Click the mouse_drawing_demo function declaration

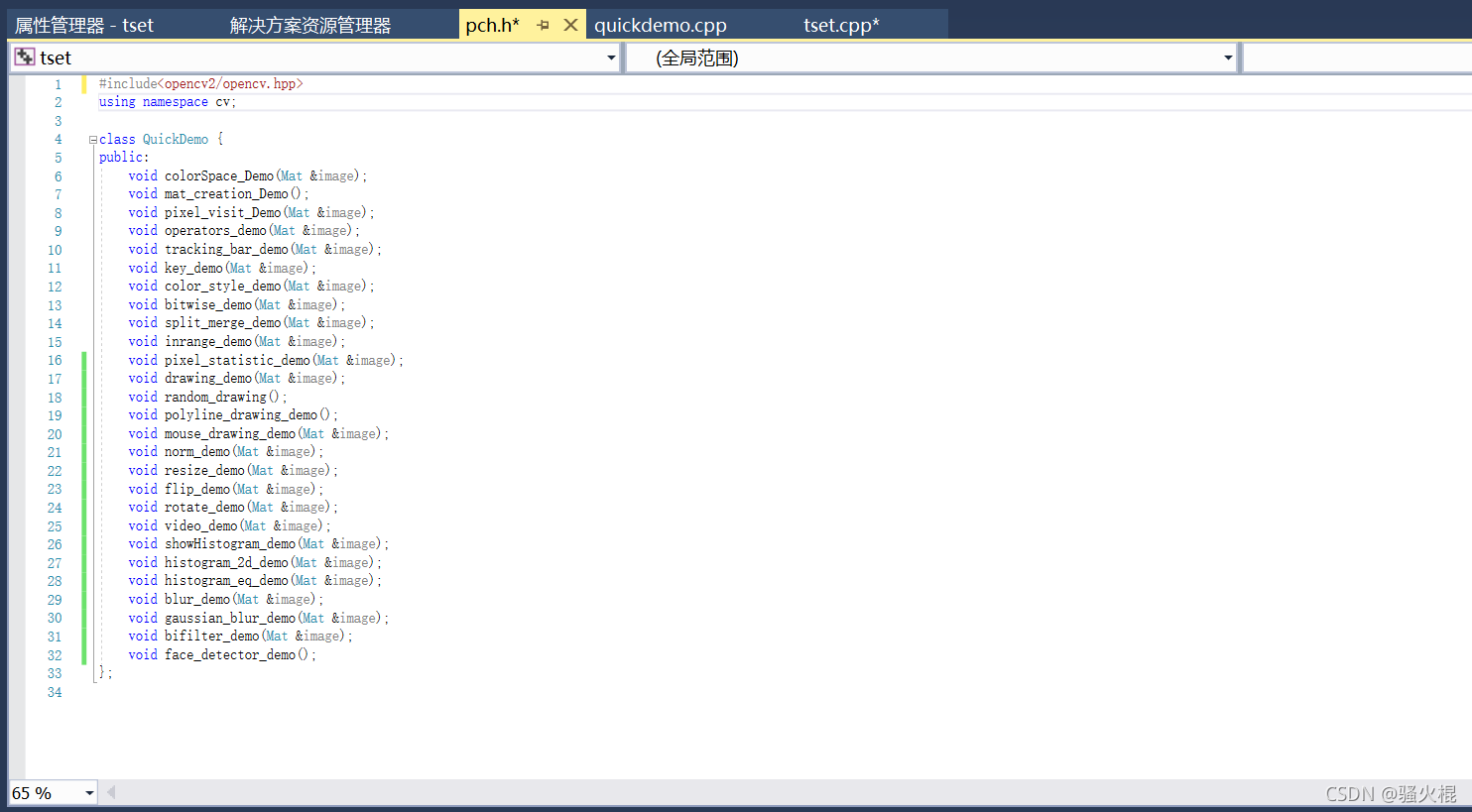pyautogui.click(x=259, y=433)
